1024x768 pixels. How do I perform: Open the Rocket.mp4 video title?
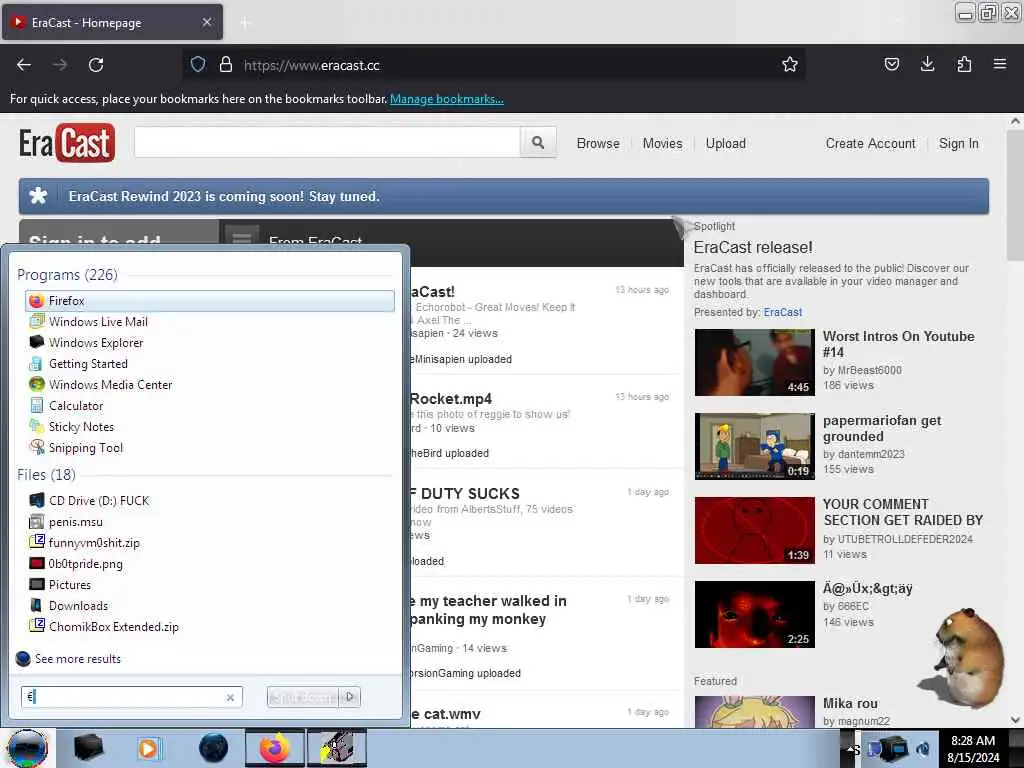point(451,399)
